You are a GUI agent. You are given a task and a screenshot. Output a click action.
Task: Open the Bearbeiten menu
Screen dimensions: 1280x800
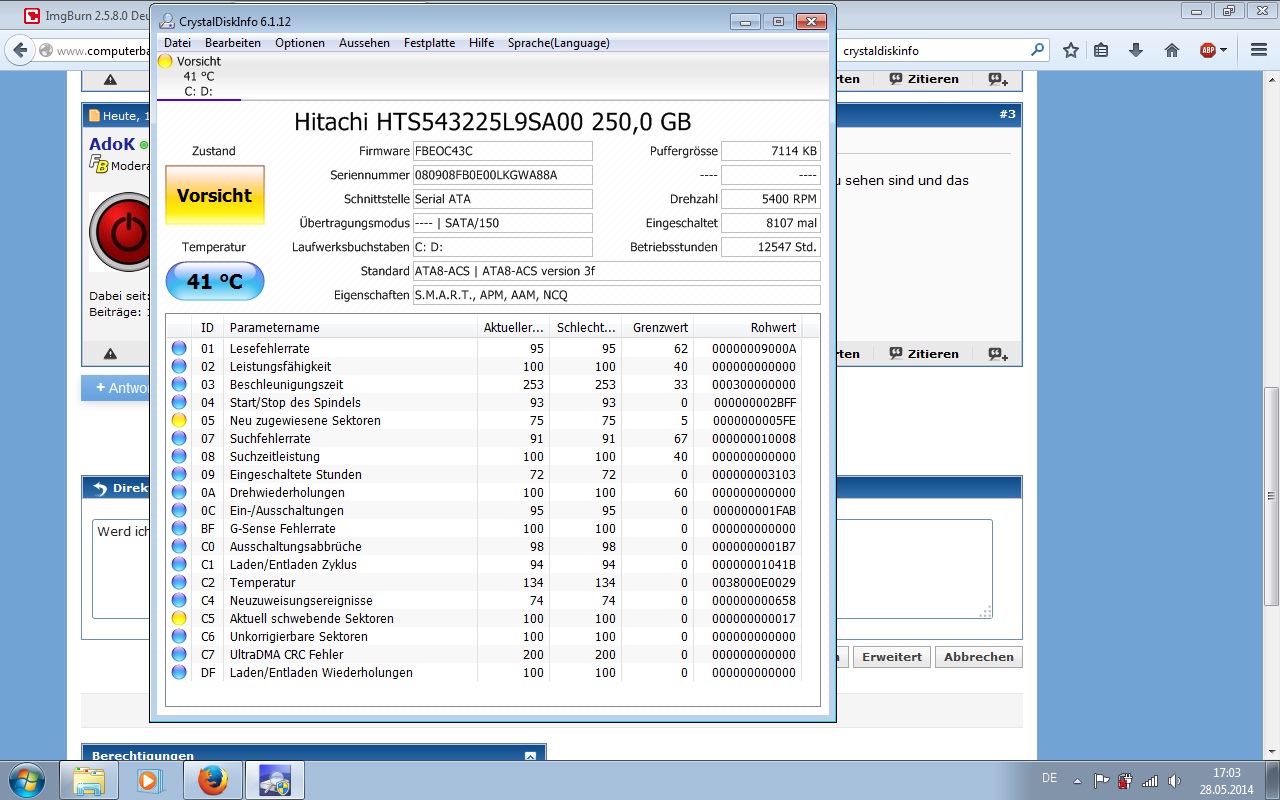pos(233,43)
